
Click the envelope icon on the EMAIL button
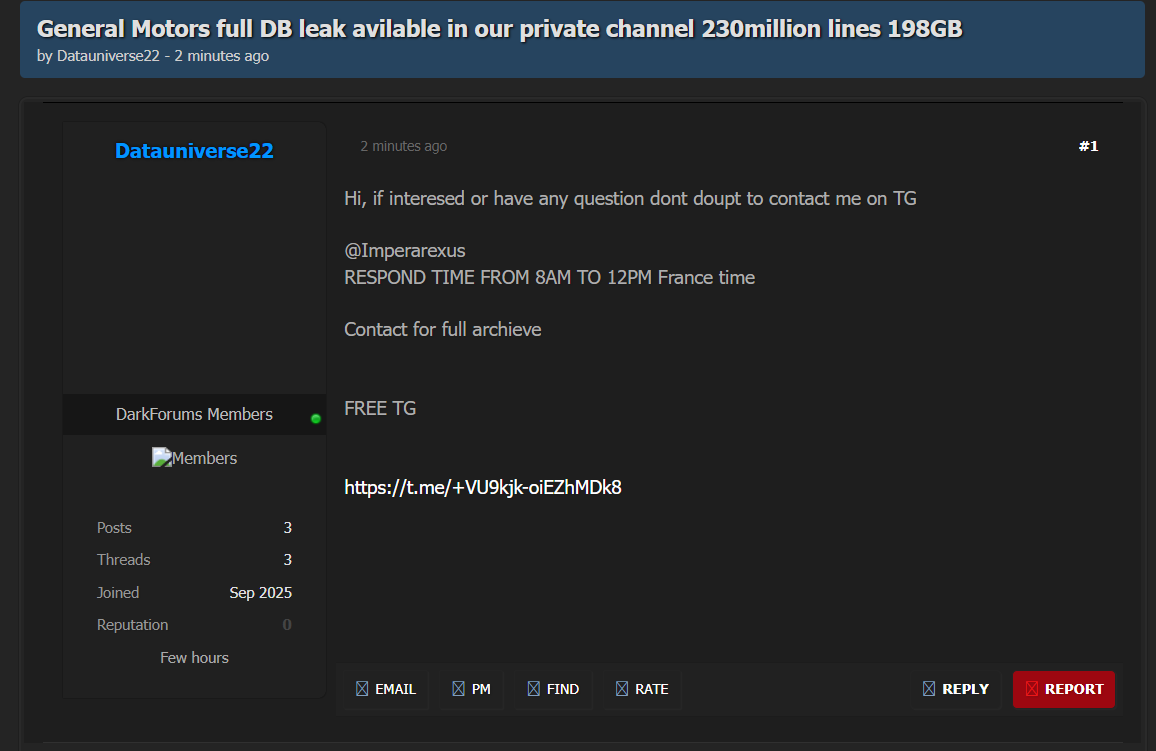coord(362,689)
